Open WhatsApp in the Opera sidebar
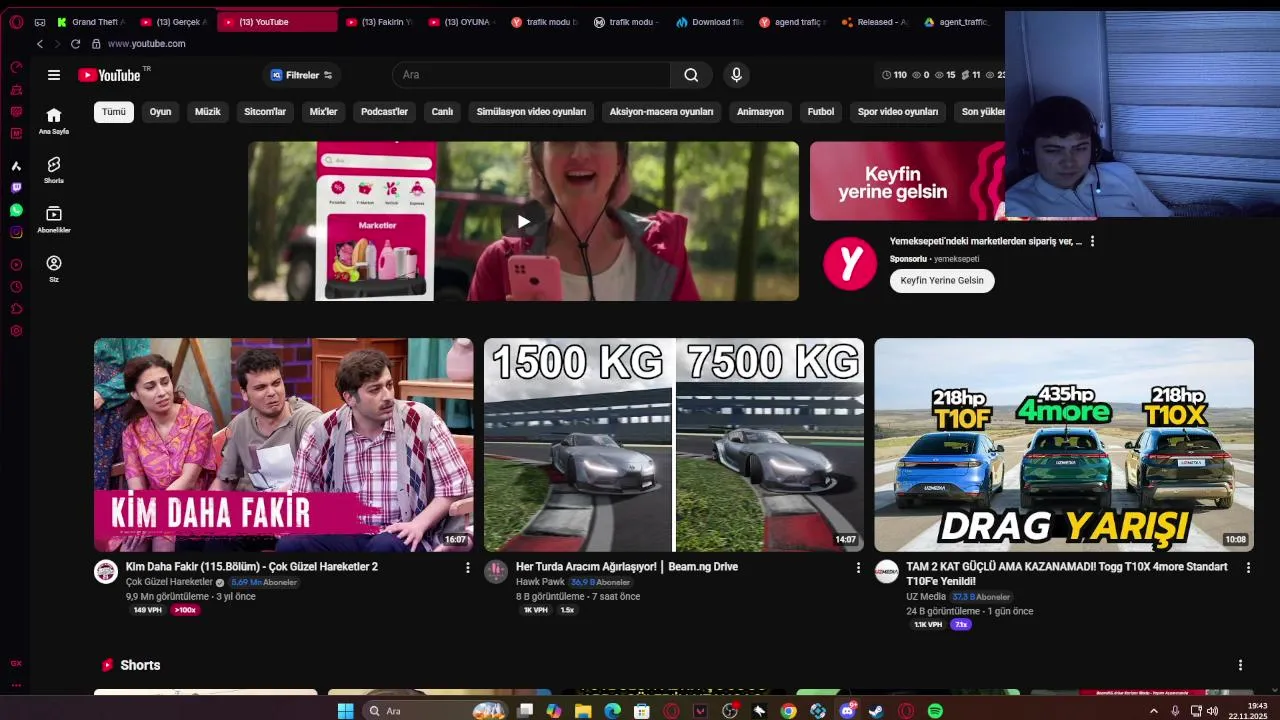 click(x=16, y=210)
